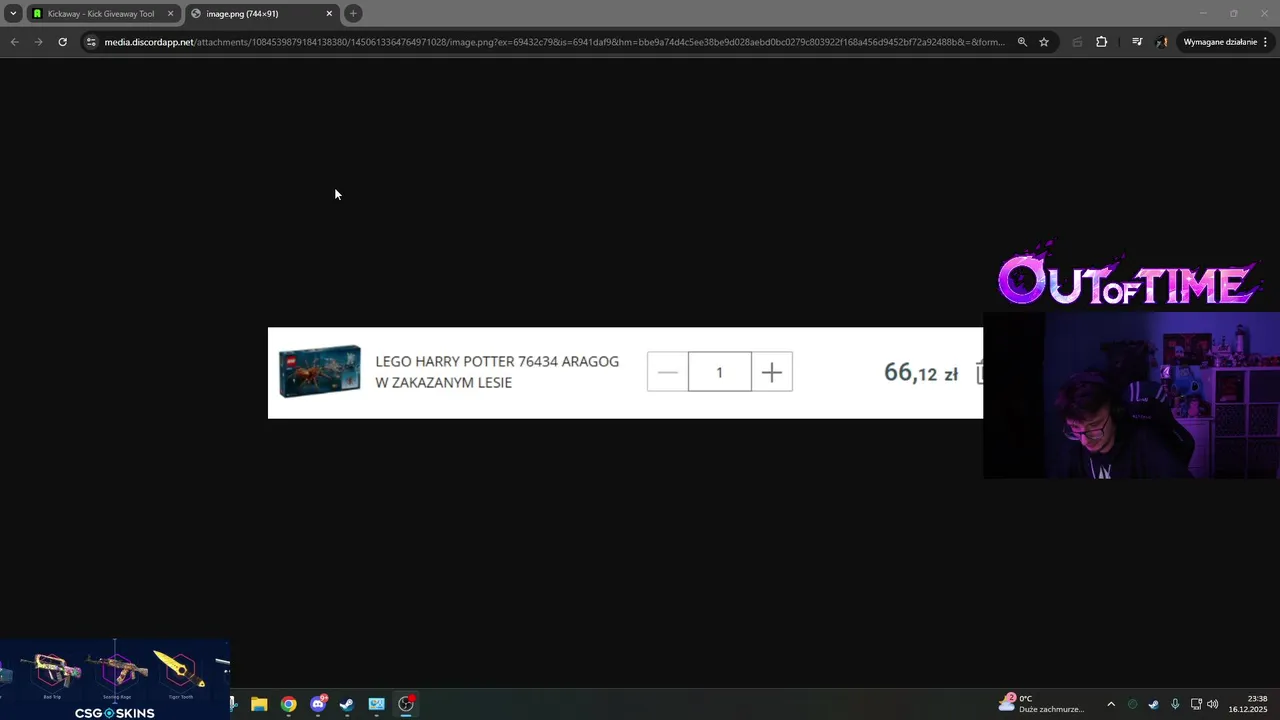
Task: Open the picture-frame app in taskbar
Action: 376,704
